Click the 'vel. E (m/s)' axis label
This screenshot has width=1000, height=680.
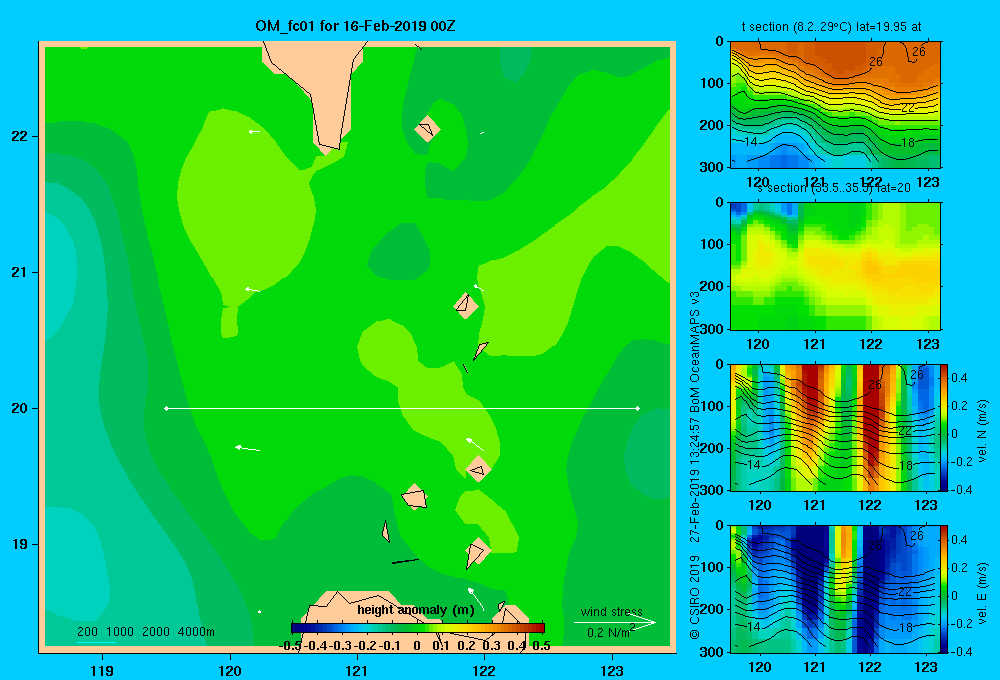click(982, 593)
